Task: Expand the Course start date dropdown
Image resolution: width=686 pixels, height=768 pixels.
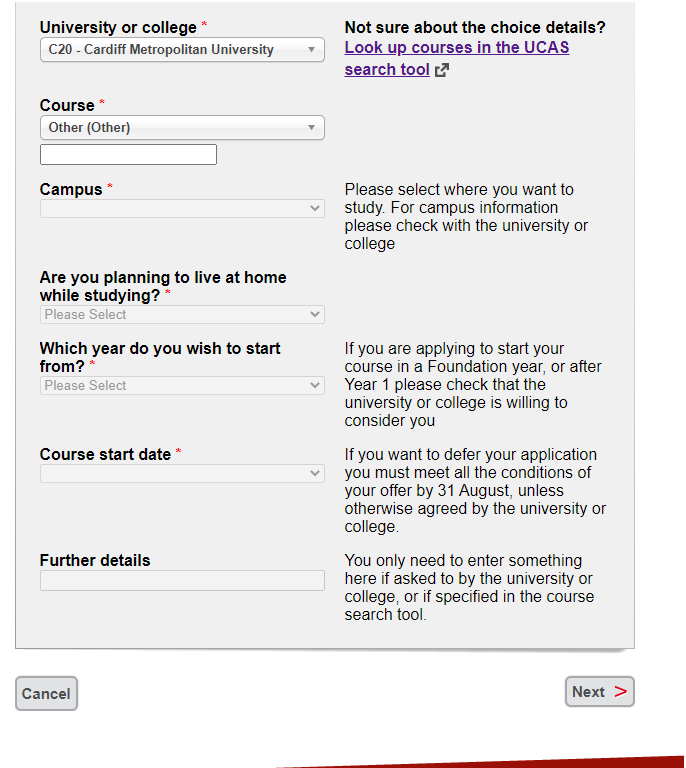Action: tap(182, 473)
